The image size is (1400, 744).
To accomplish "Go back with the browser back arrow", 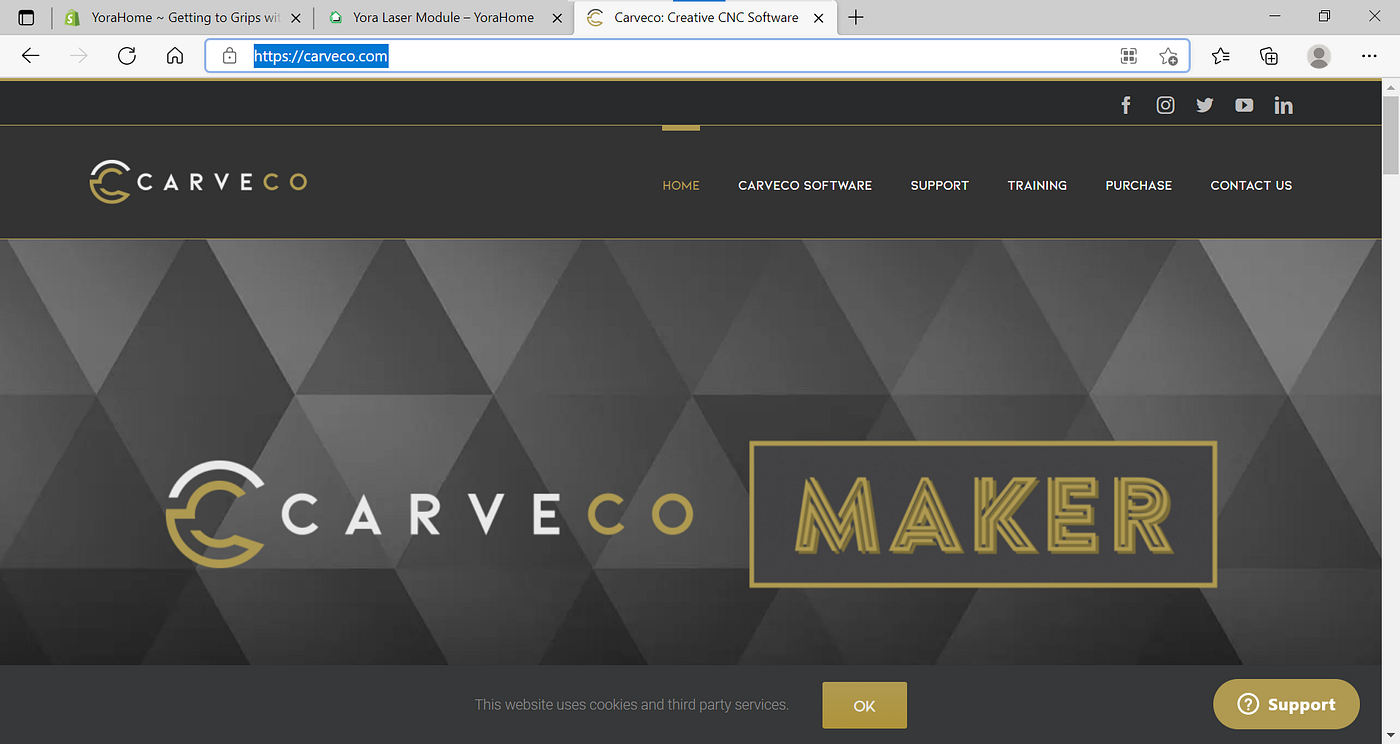I will click(30, 56).
